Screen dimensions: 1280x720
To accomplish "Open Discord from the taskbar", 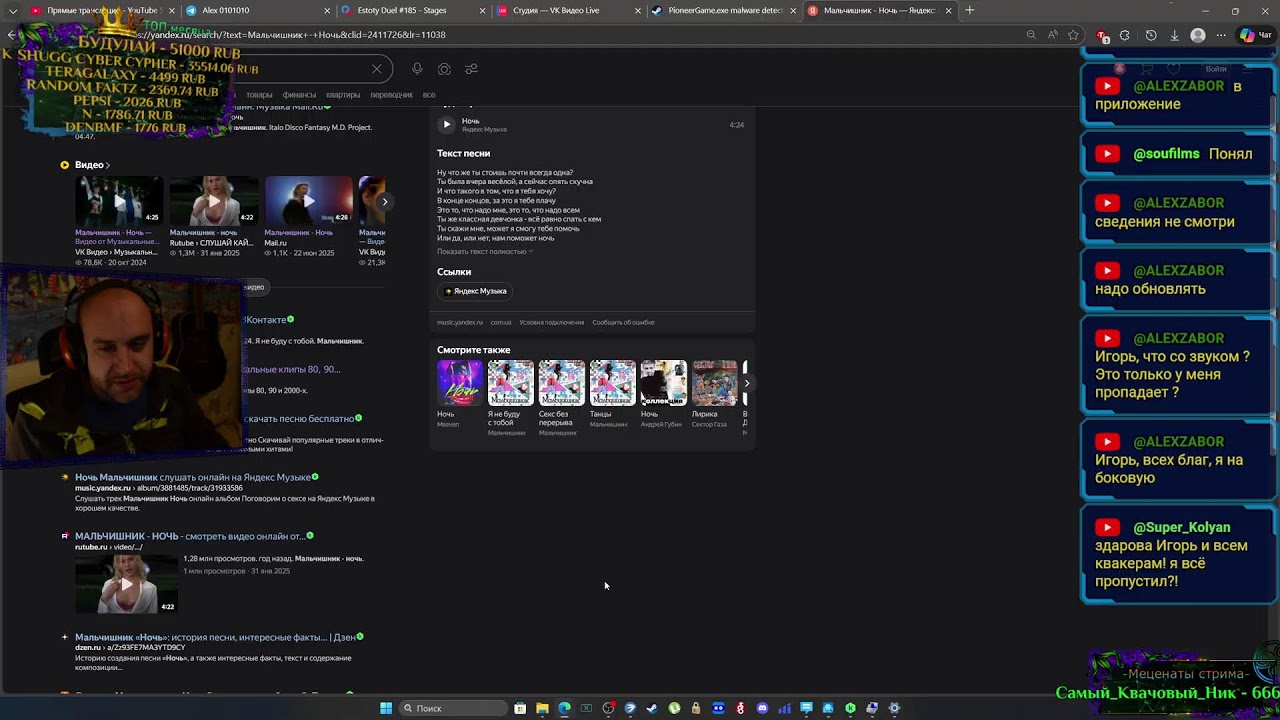I will 762,708.
